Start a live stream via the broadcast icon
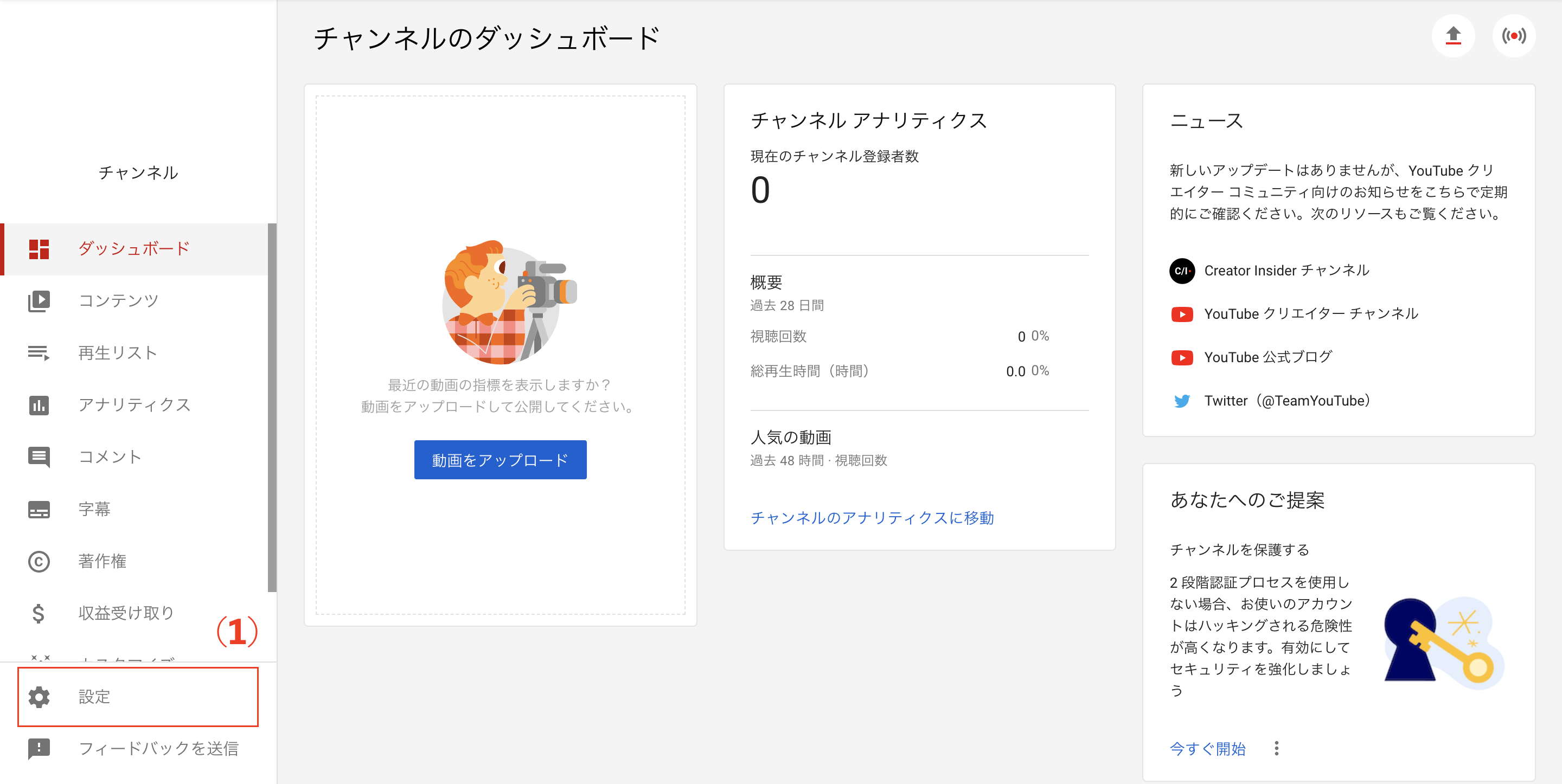1562x784 pixels. click(x=1514, y=36)
